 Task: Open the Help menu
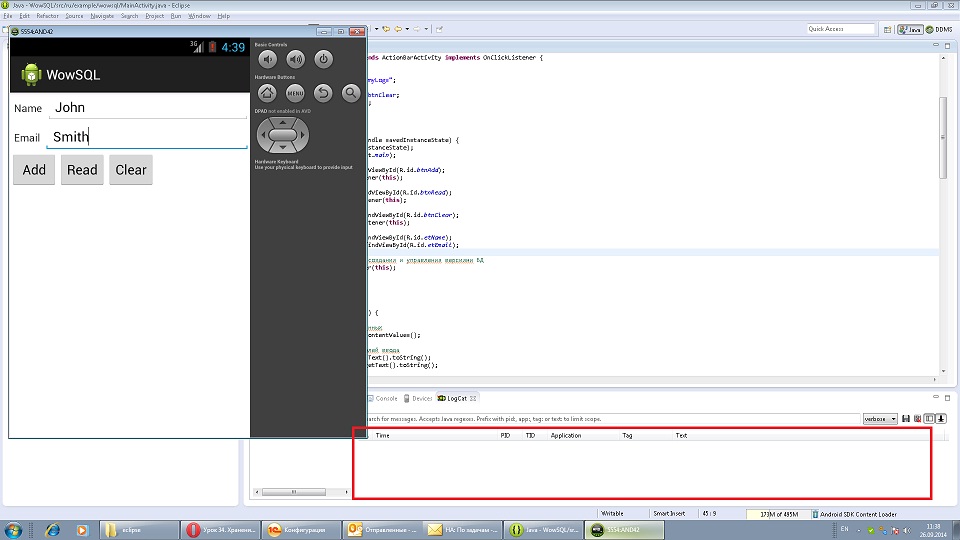(x=223, y=16)
